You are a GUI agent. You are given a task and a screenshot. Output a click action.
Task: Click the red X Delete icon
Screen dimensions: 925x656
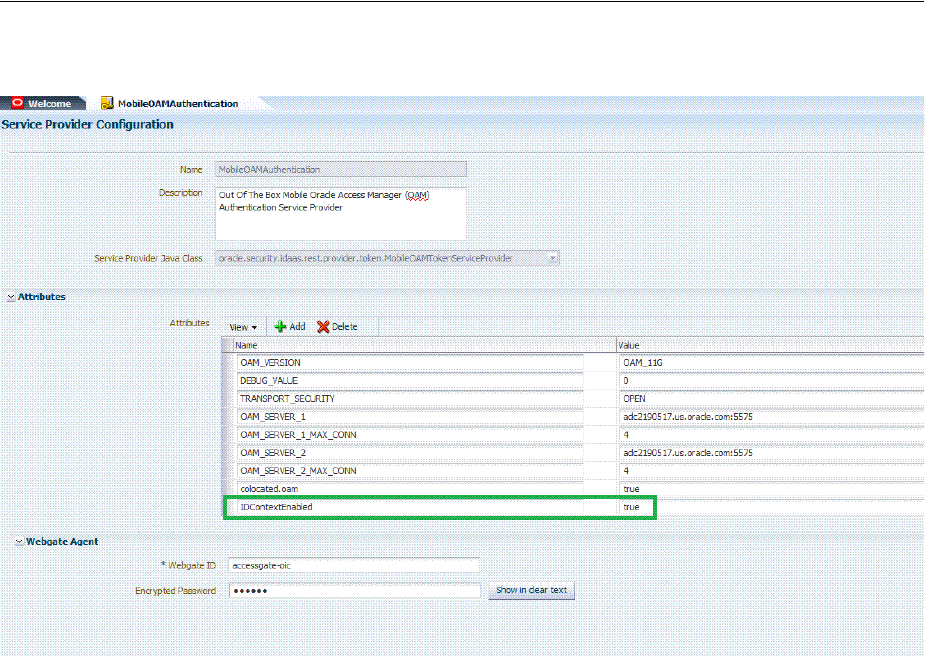323,327
